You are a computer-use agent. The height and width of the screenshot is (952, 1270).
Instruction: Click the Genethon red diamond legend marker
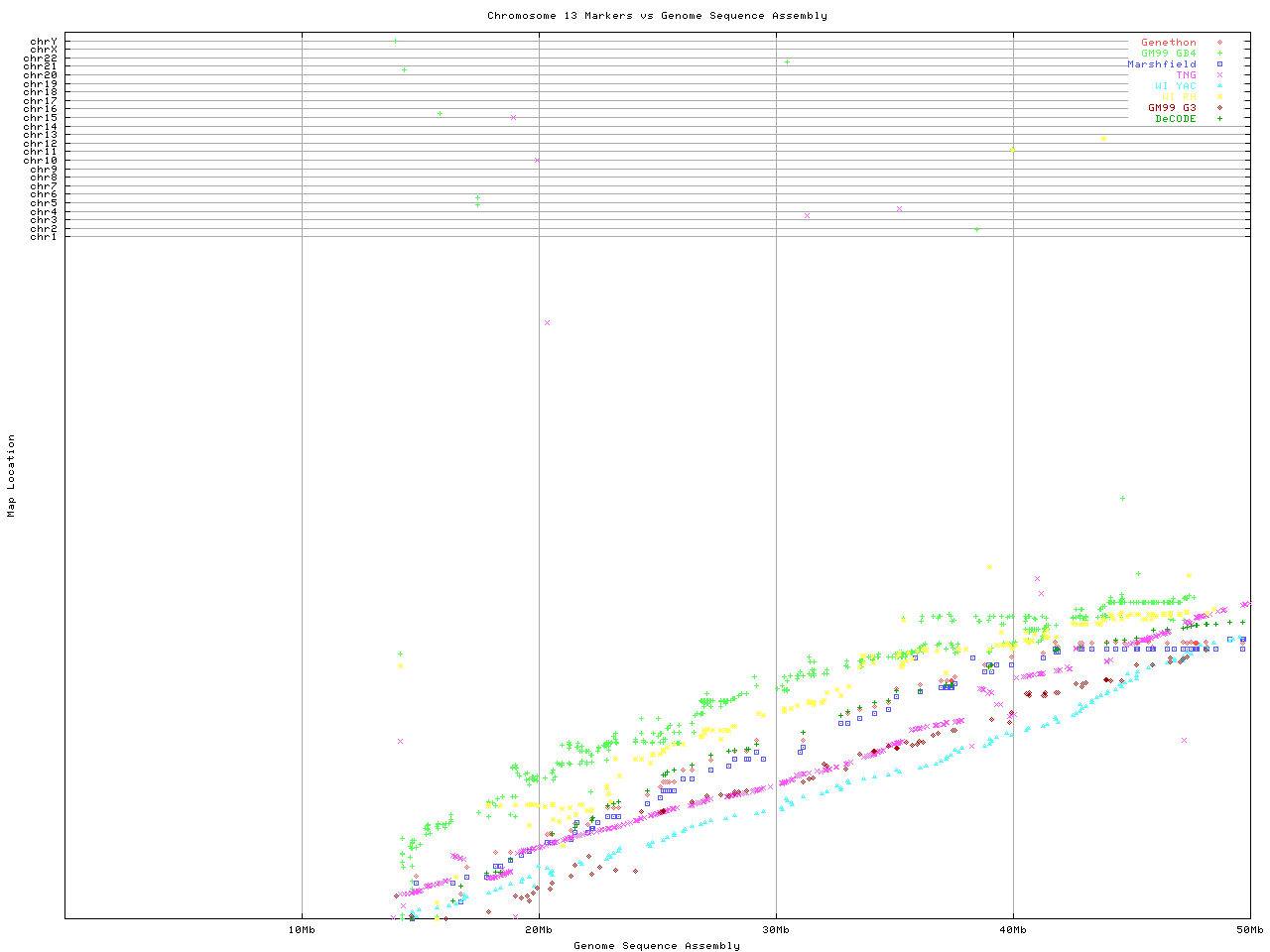tap(1219, 43)
